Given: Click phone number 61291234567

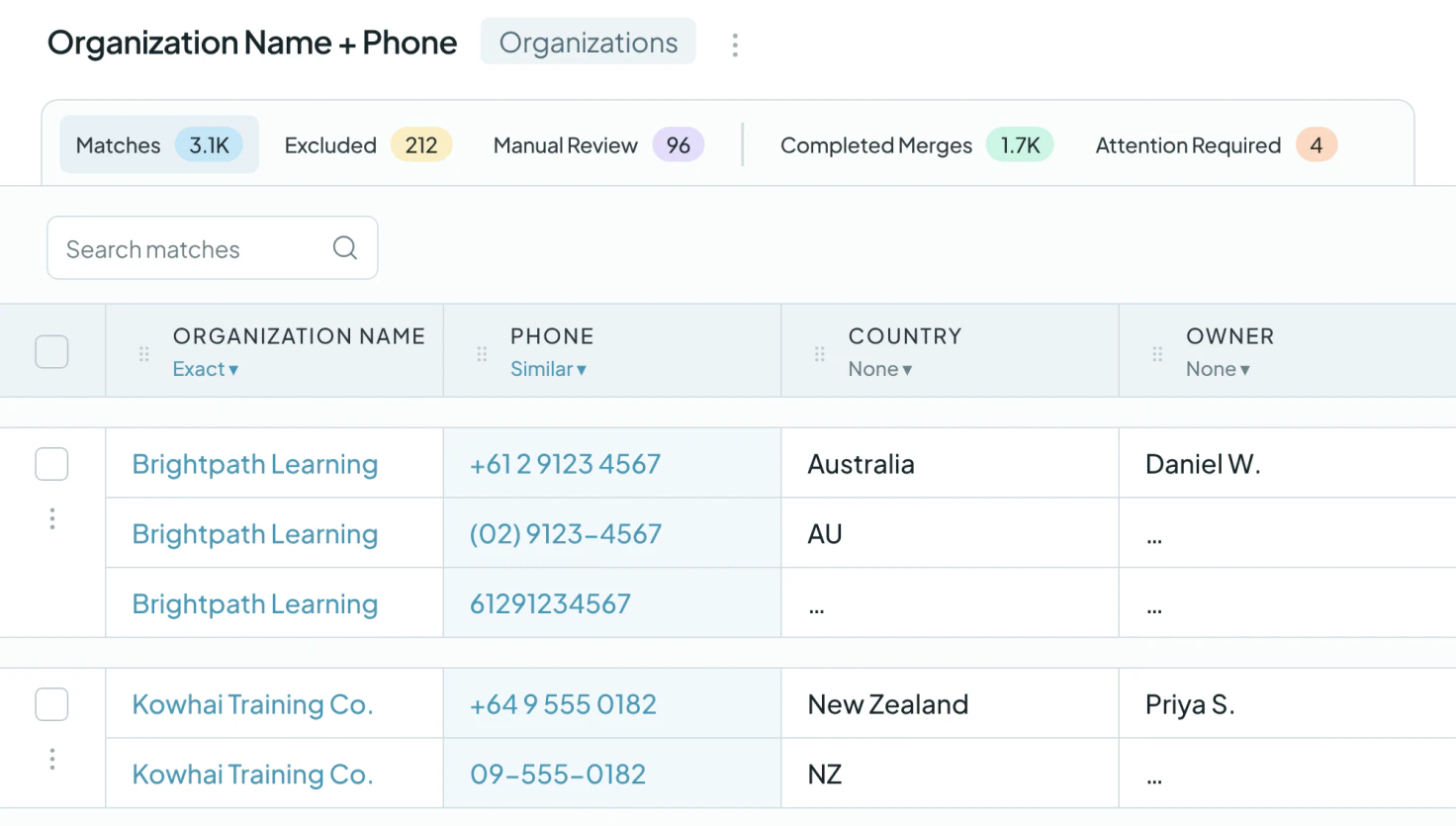Looking at the screenshot, I should tap(550, 603).
